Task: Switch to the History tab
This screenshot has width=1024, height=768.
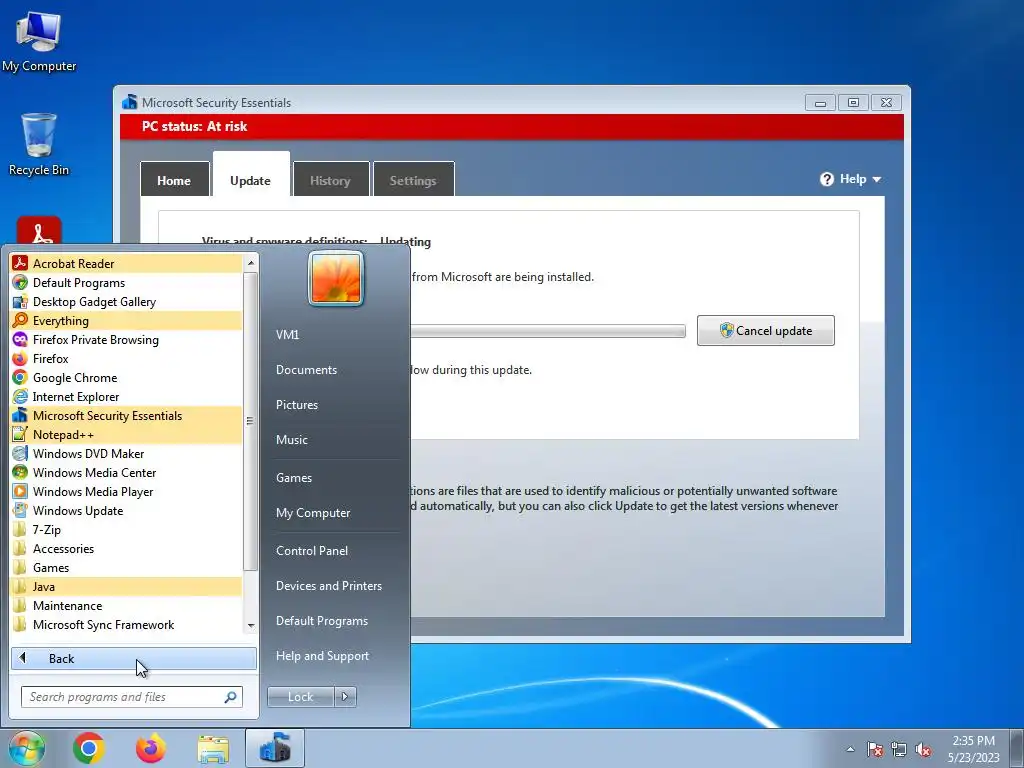Action: coord(330,180)
